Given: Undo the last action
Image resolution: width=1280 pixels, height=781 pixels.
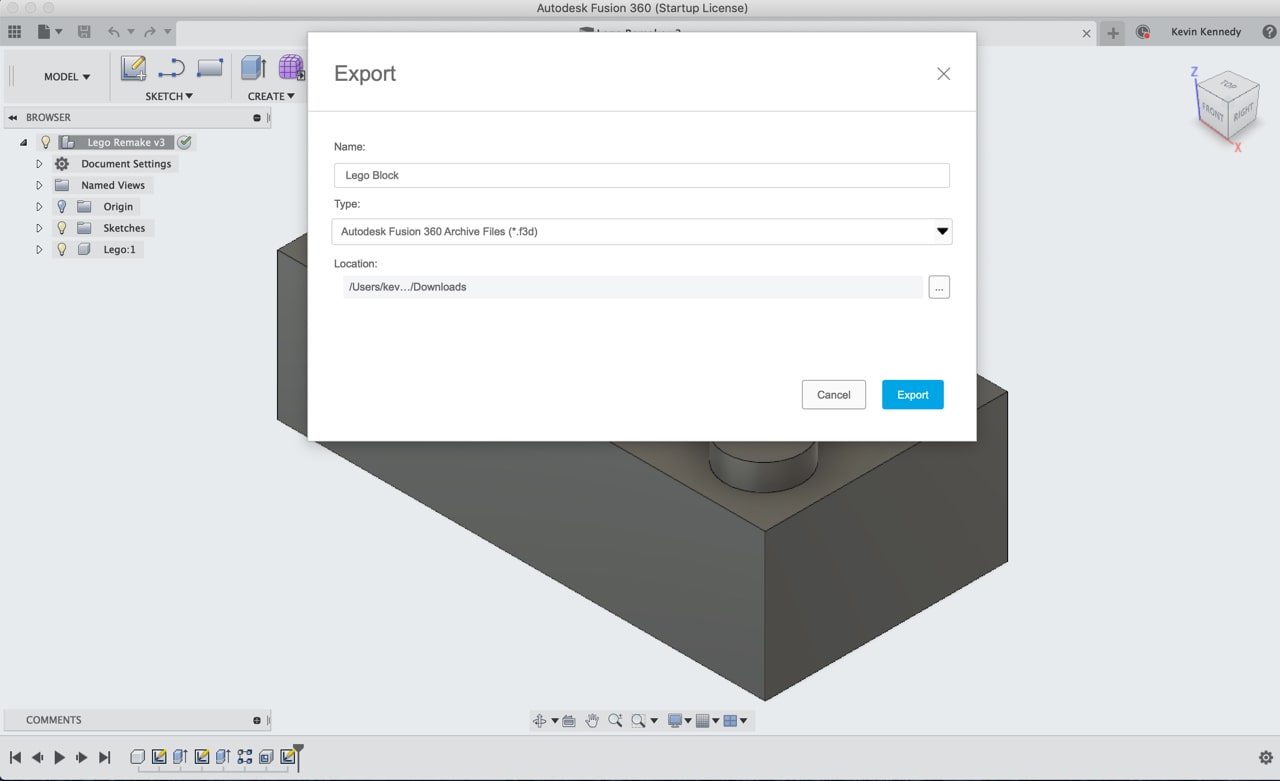Looking at the screenshot, I should coord(113,32).
